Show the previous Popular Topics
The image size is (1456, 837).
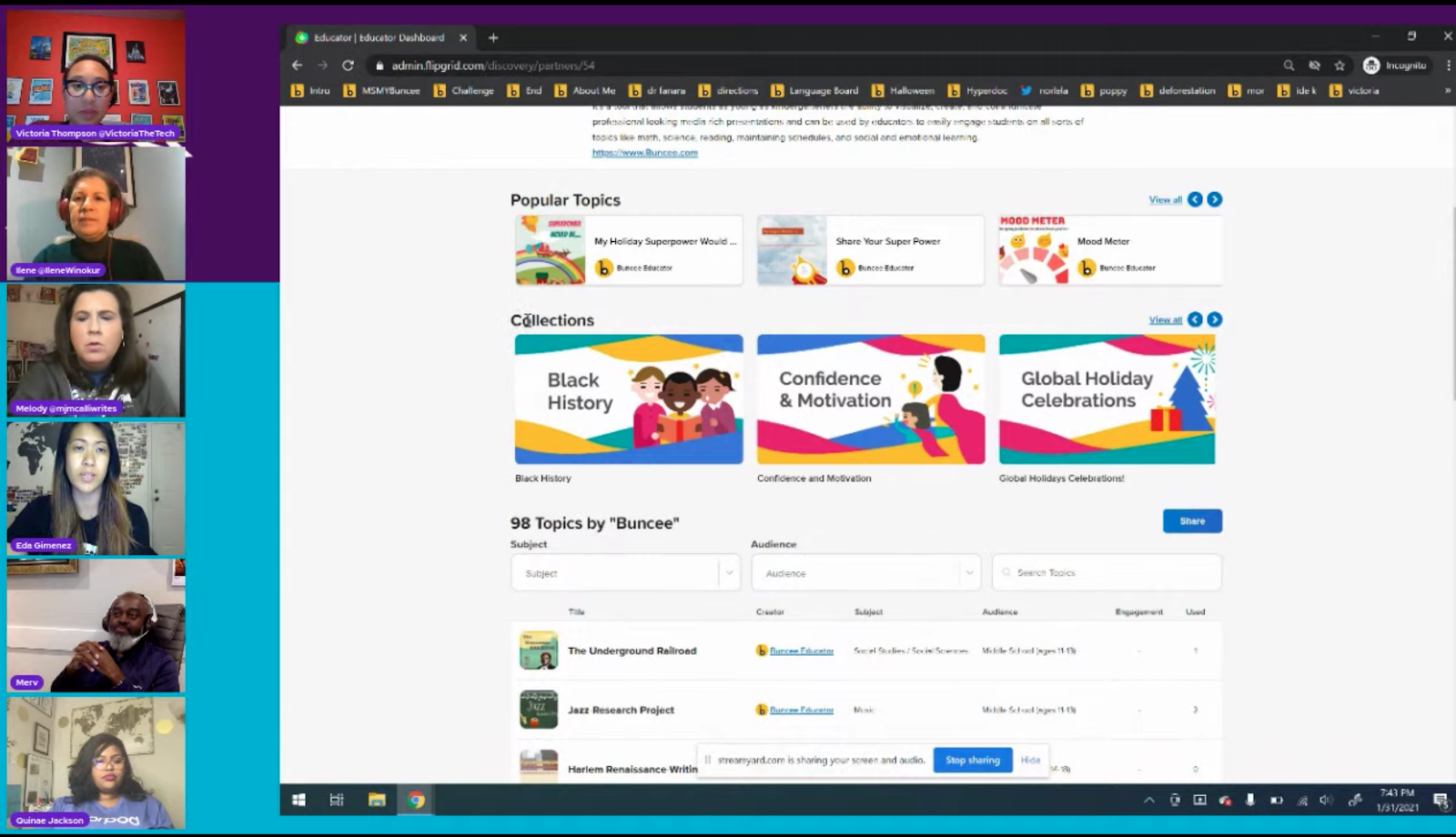click(1195, 199)
